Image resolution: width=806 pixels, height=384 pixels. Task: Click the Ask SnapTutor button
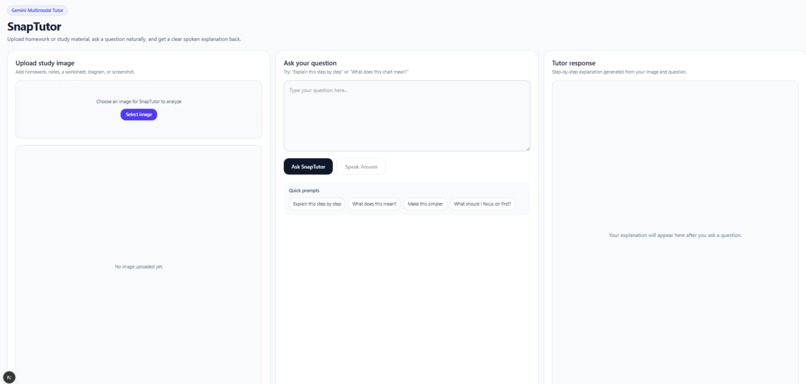[x=308, y=167]
